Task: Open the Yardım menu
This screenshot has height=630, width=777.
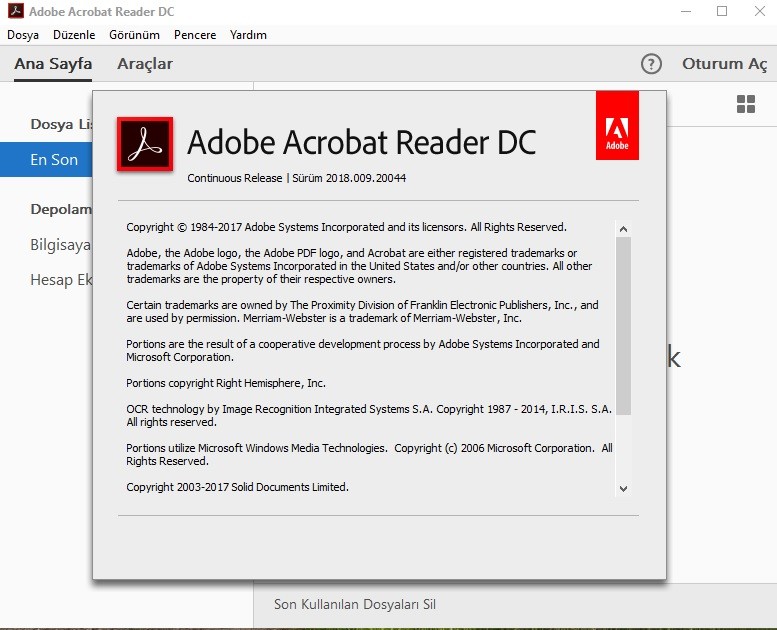Action: (x=248, y=35)
